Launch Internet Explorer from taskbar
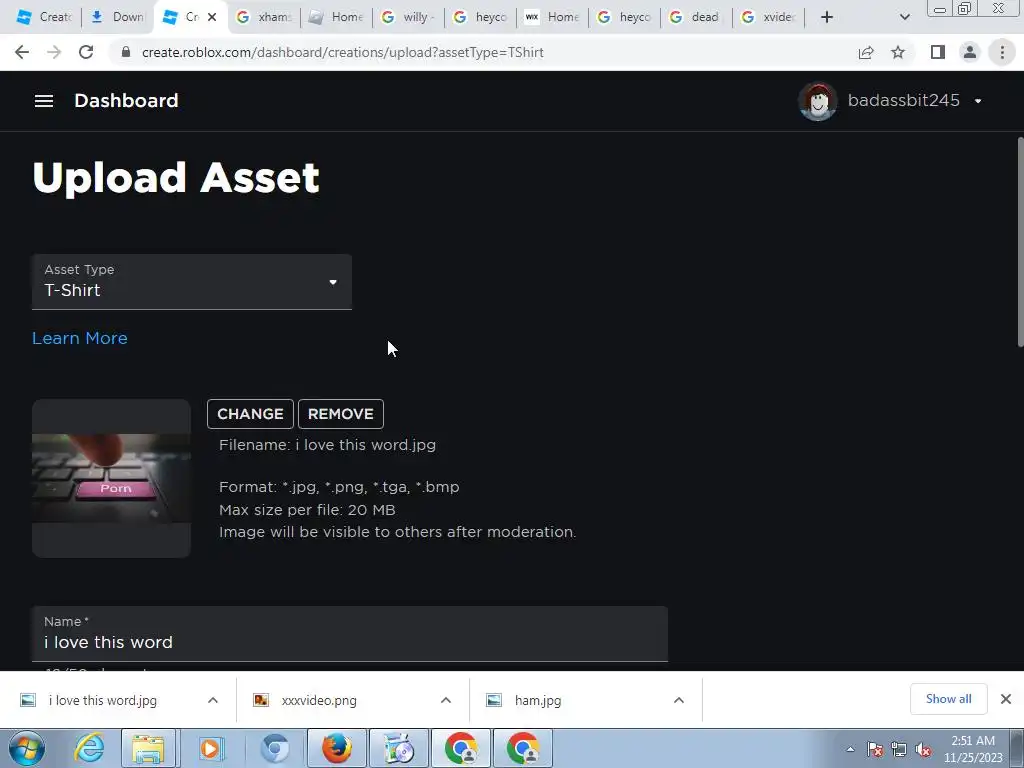 click(89, 748)
